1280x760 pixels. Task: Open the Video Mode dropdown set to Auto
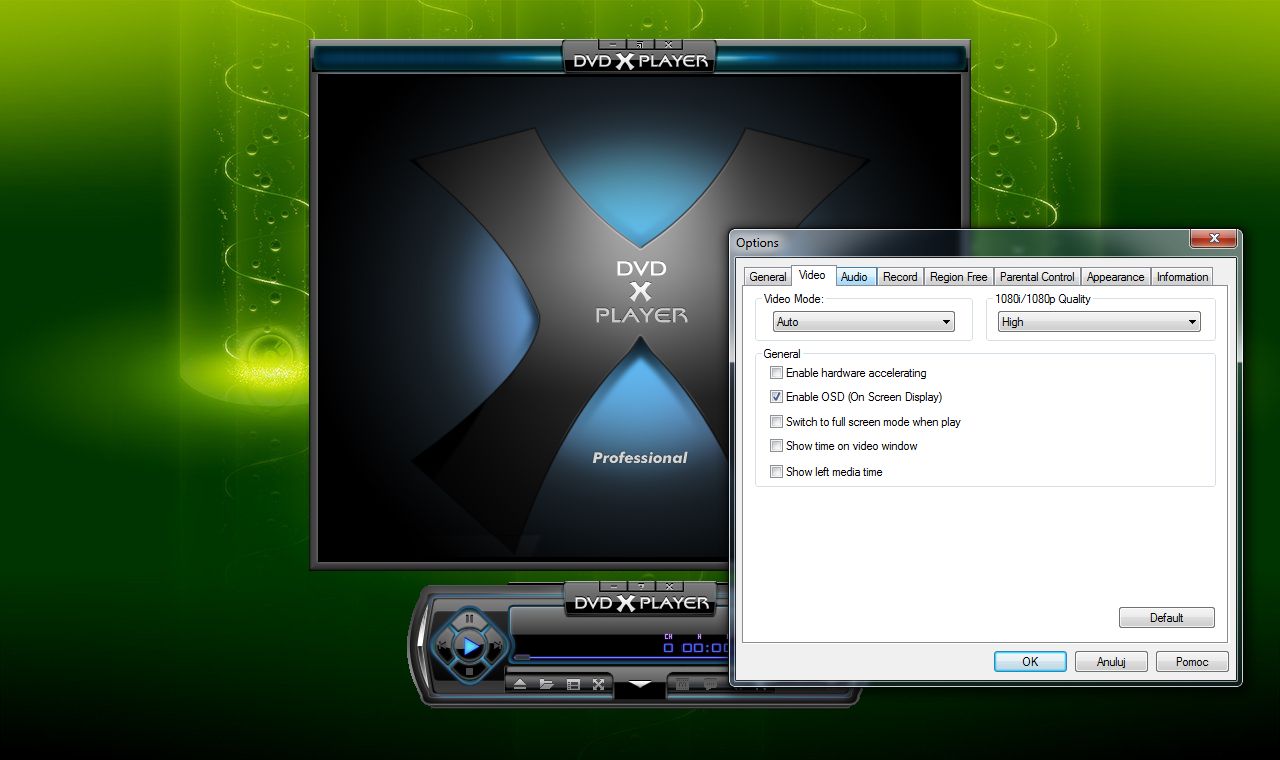(864, 322)
